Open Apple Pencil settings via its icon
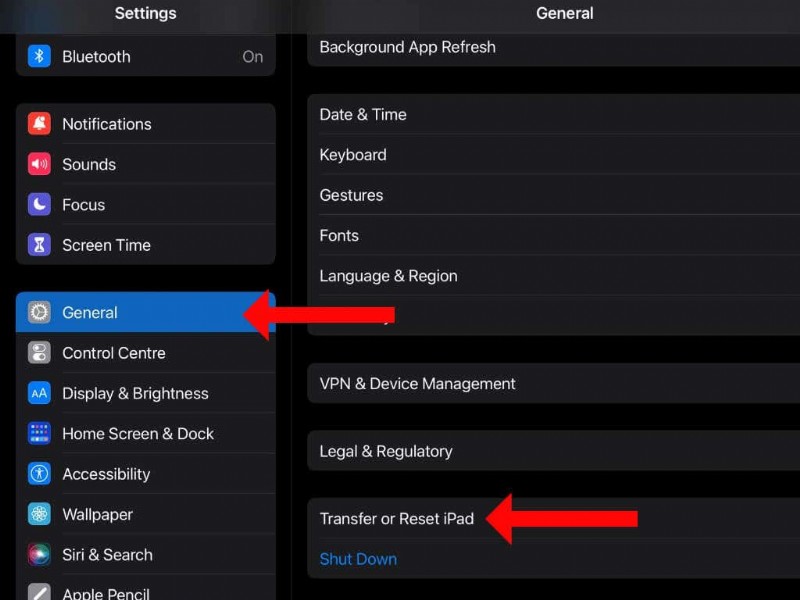The image size is (800, 600). [38, 592]
